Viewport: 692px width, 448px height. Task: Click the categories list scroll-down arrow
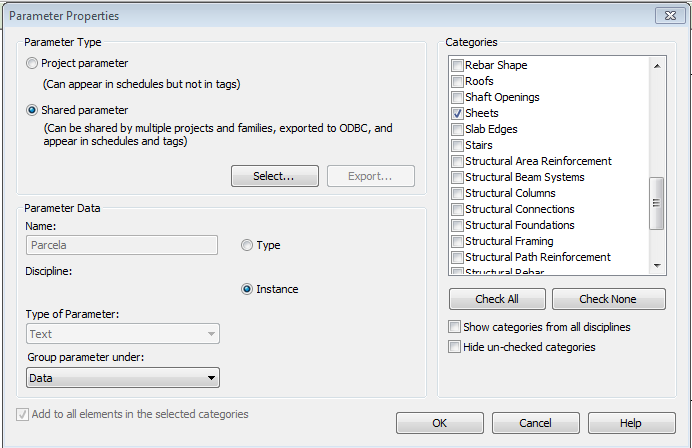tap(657, 265)
